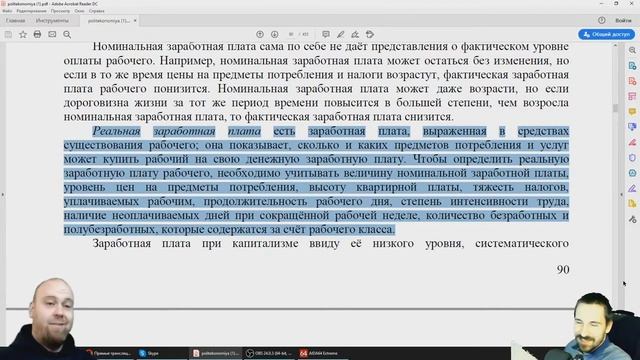
Task: Click the Sign in (Войти) link
Action: [623, 20]
